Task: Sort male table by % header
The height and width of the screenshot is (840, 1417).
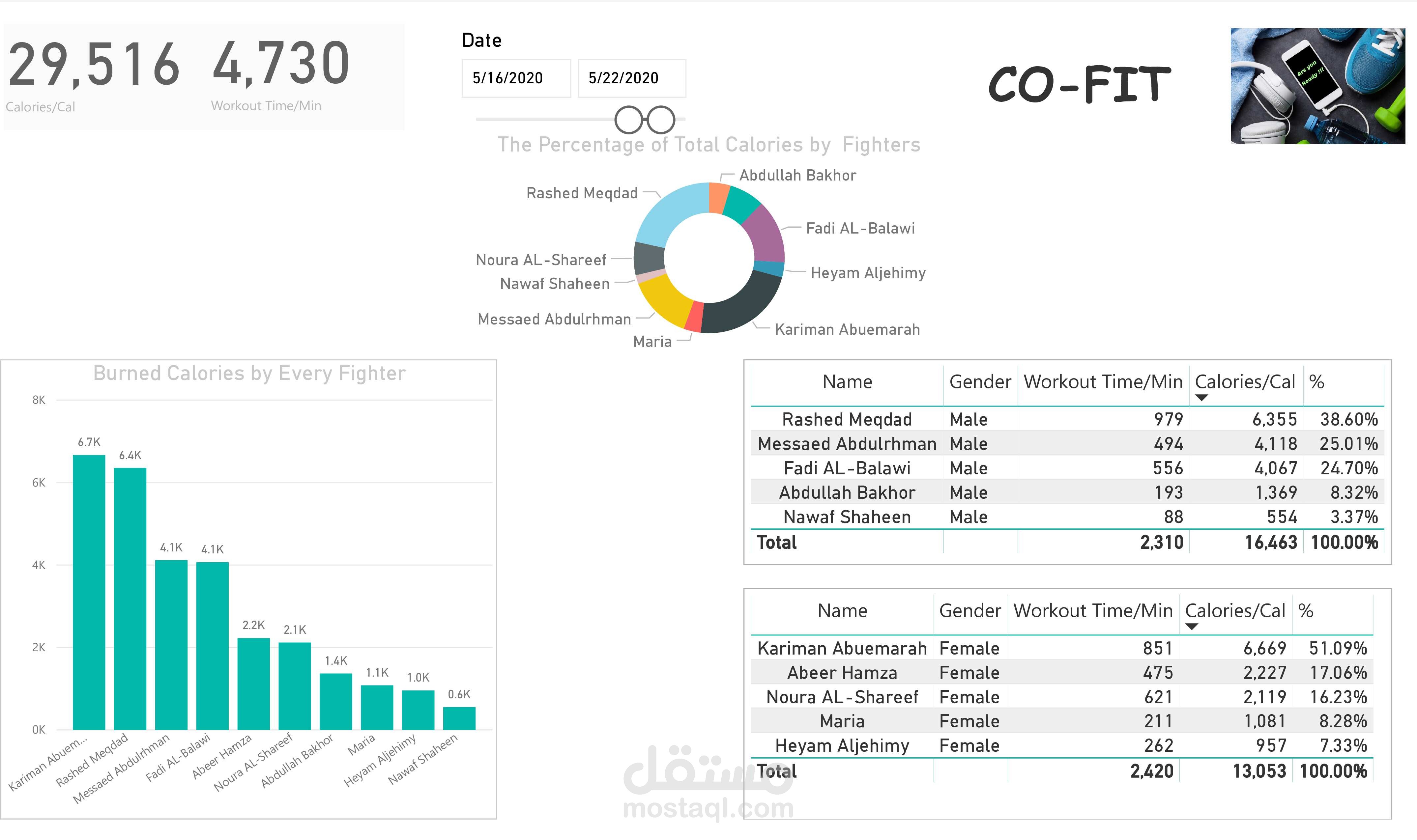Action: pos(1316,382)
